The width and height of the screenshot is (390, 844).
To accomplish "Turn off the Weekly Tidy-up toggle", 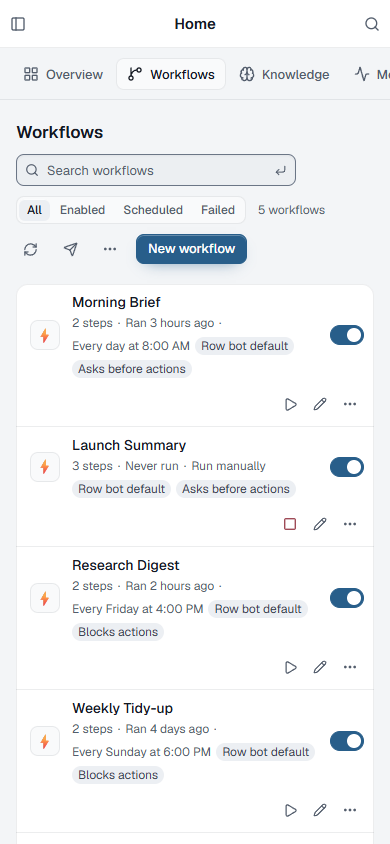I will (x=347, y=741).
